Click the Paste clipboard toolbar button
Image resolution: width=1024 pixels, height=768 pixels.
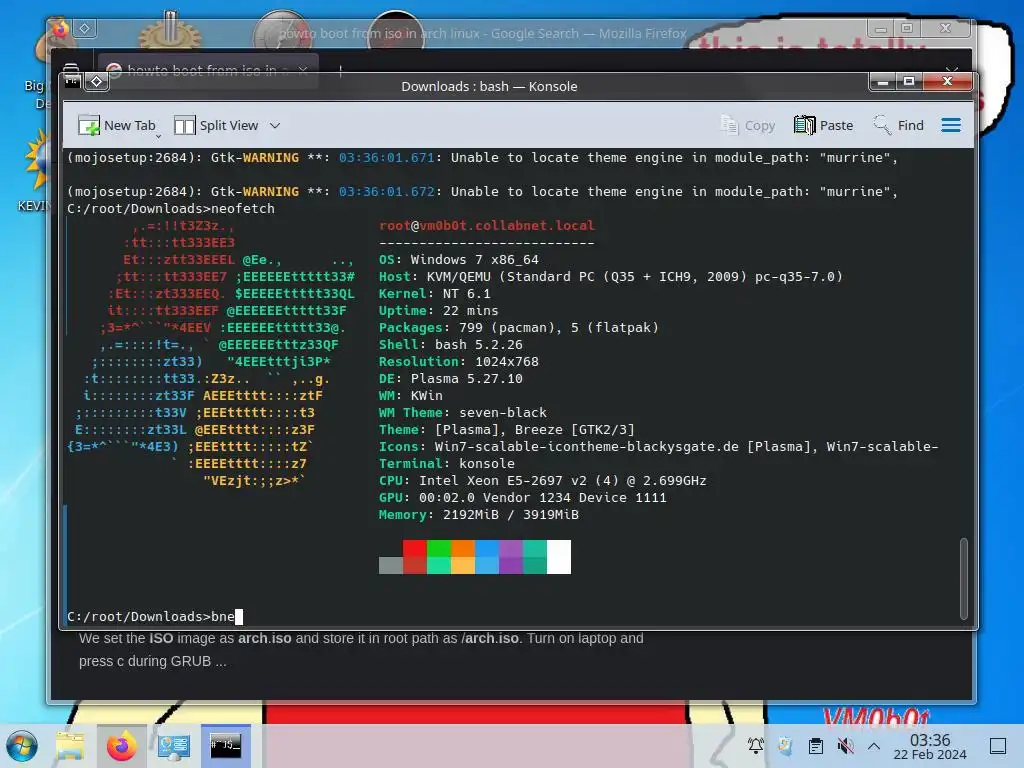coord(824,125)
